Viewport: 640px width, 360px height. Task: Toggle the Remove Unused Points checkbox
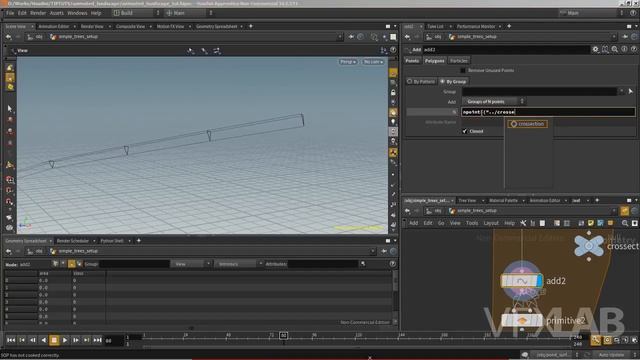462,71
